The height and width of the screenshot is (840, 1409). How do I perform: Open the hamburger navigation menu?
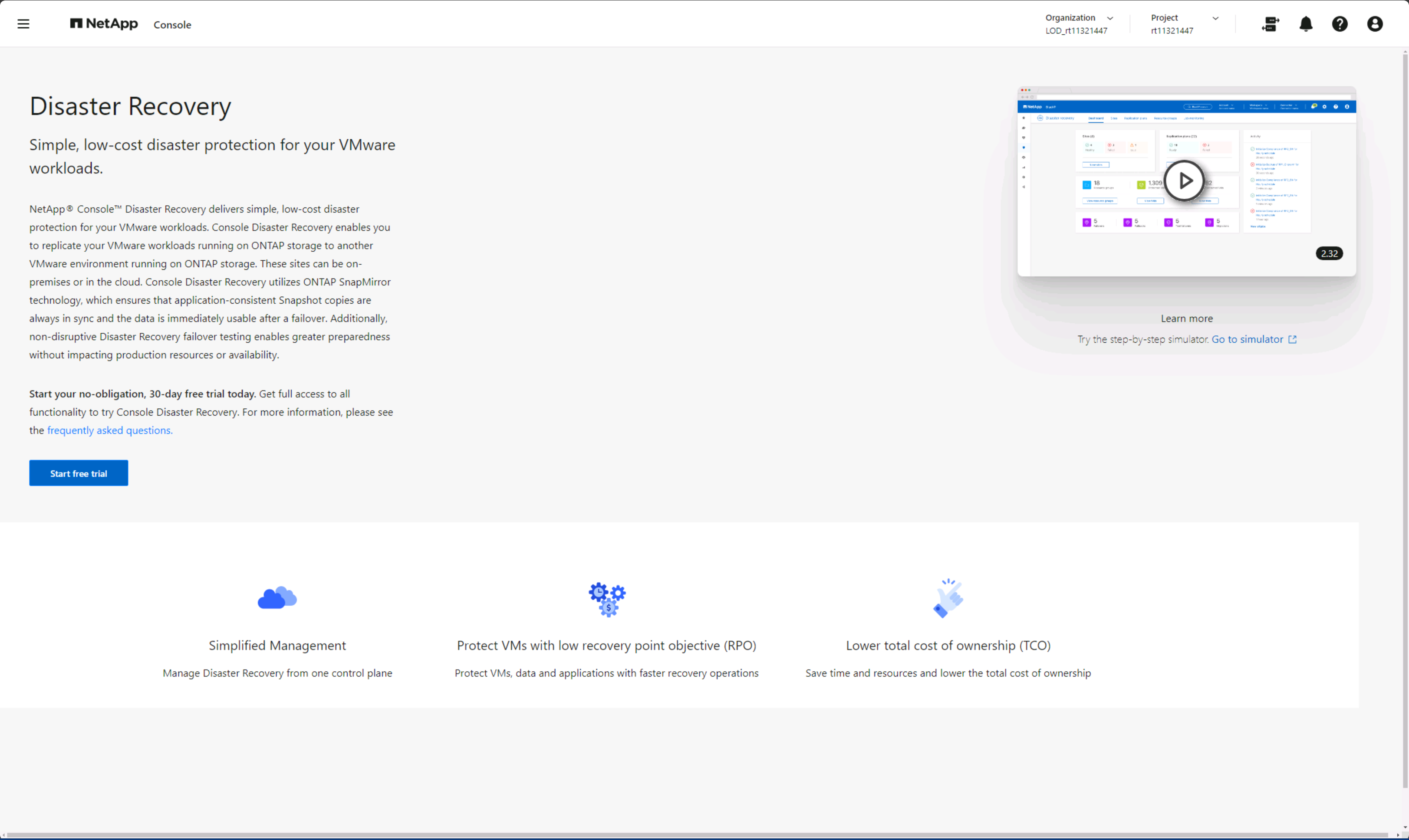coord(23,24)
